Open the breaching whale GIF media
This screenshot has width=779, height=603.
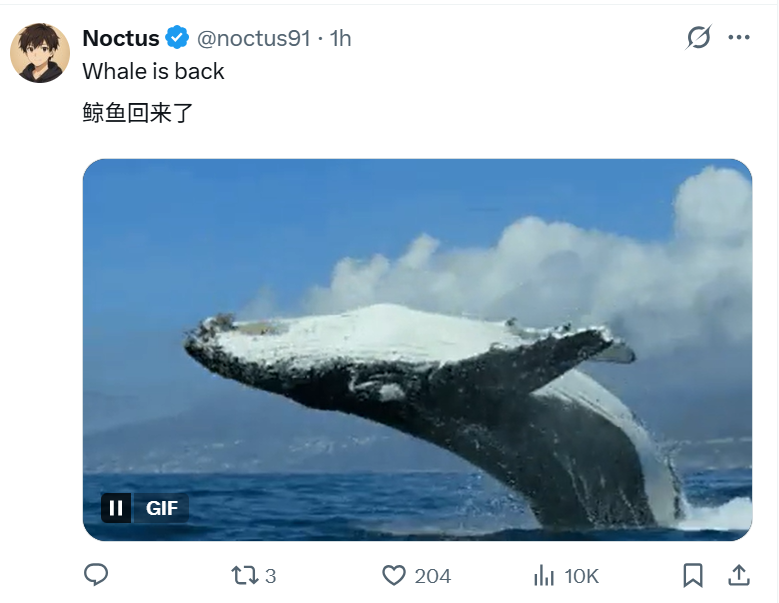pos(417,350)
